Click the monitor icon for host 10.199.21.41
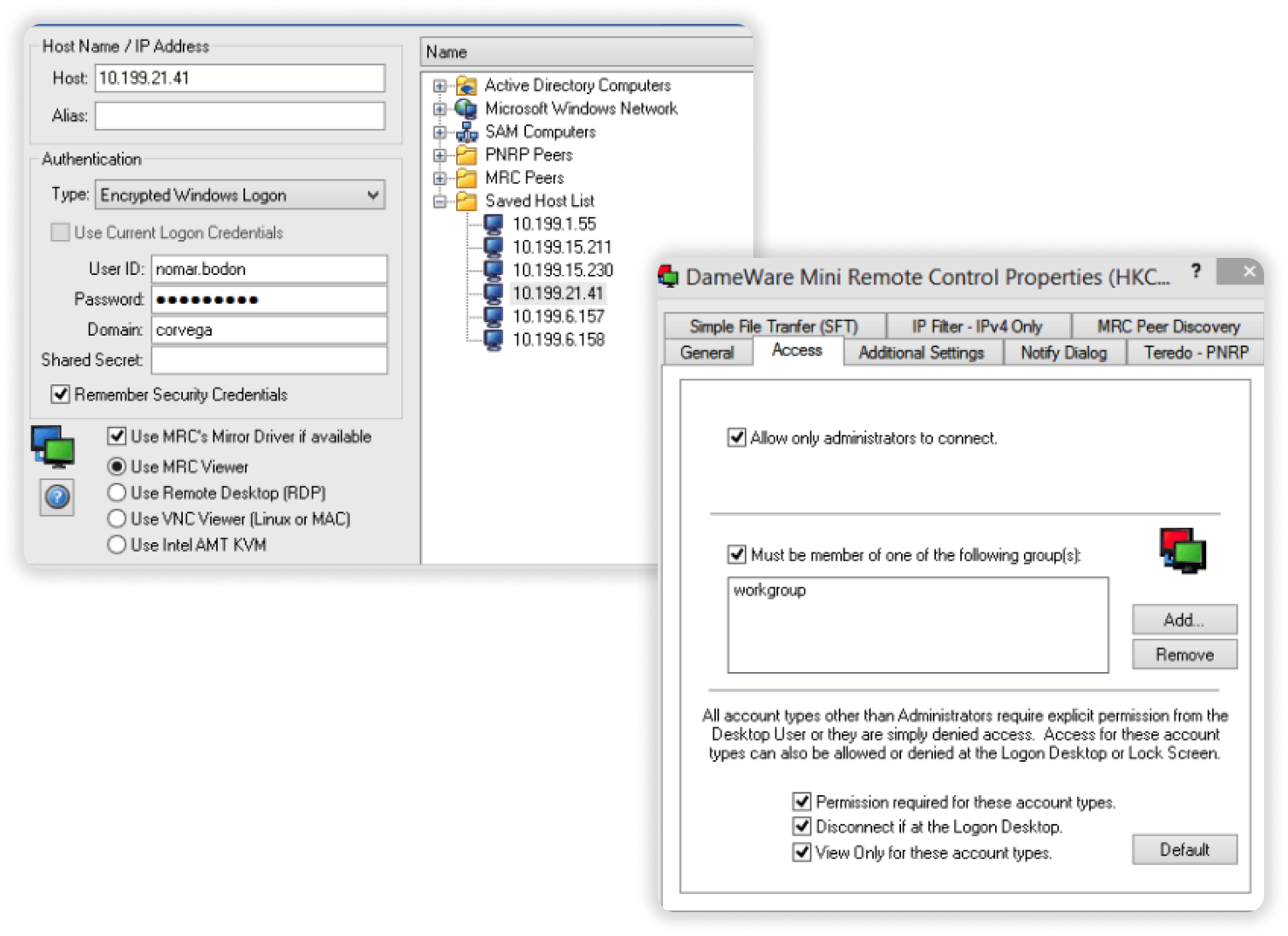This screenshot has height=936, width=1288. (494, 293)
